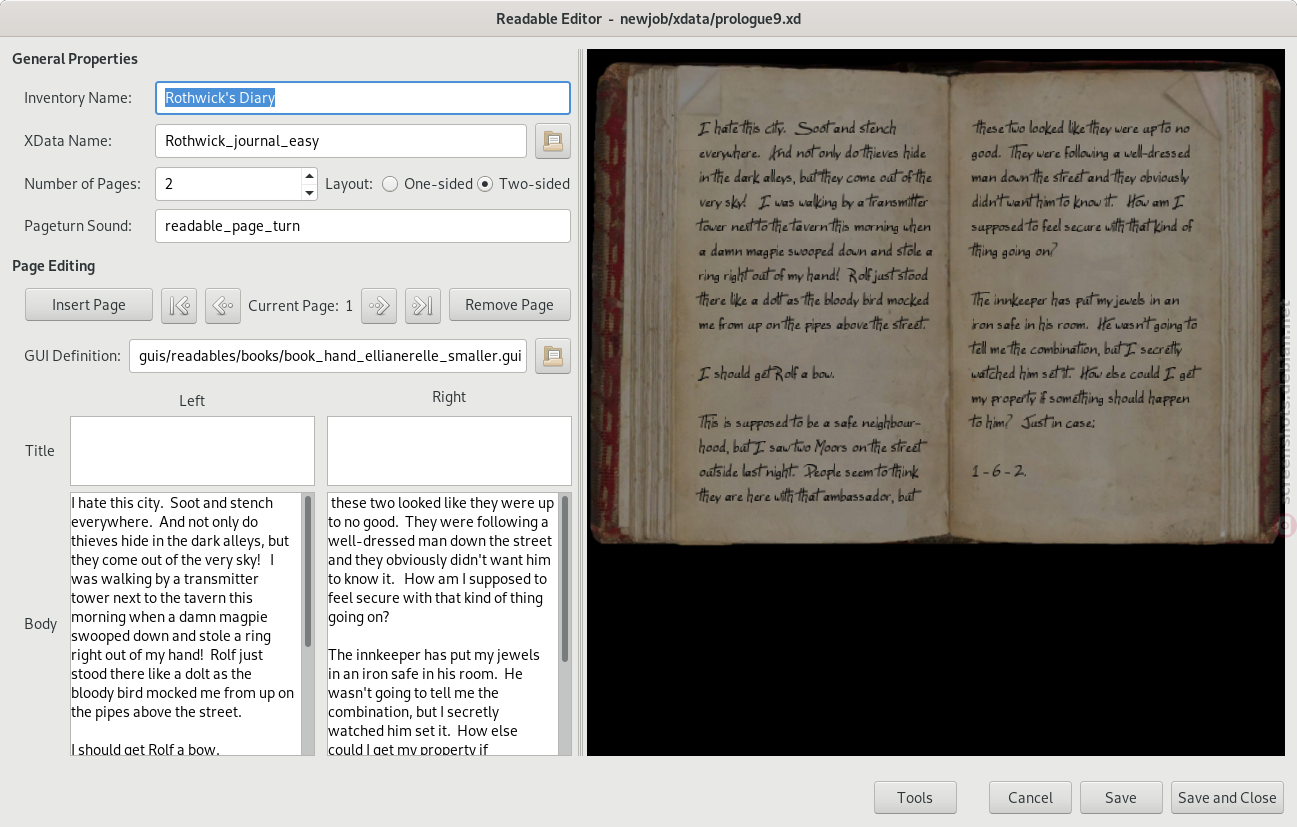Image resolution: width=1297 pixels, height=827 pixels.
Task: Click the 'Layout:' label
Action: tap(349, 184)
